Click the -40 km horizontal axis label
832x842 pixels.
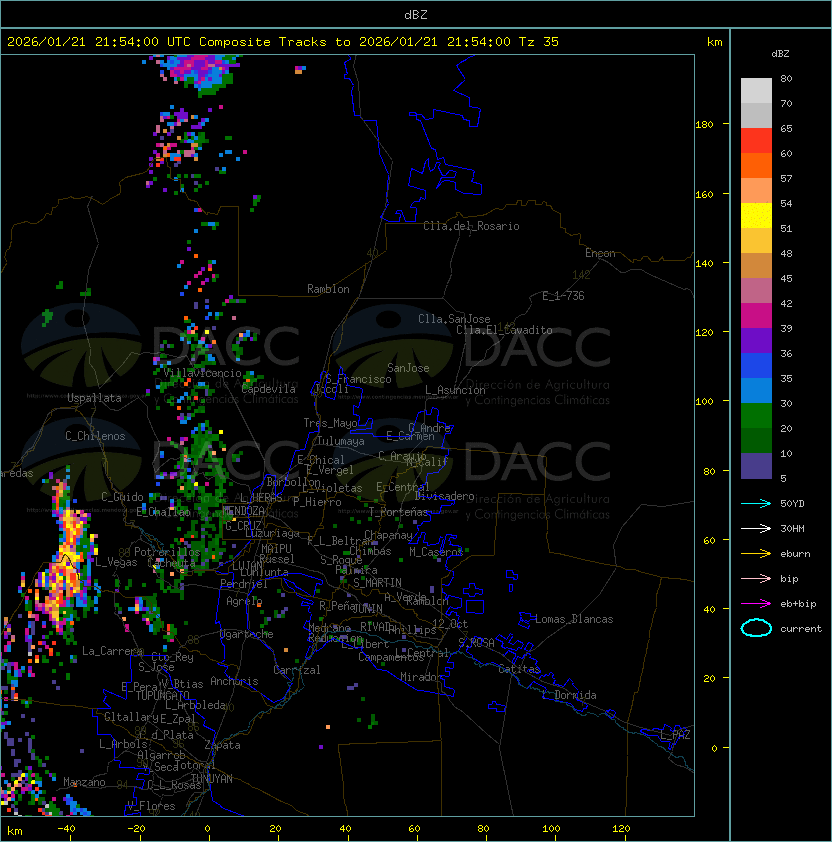click(66, 828)
